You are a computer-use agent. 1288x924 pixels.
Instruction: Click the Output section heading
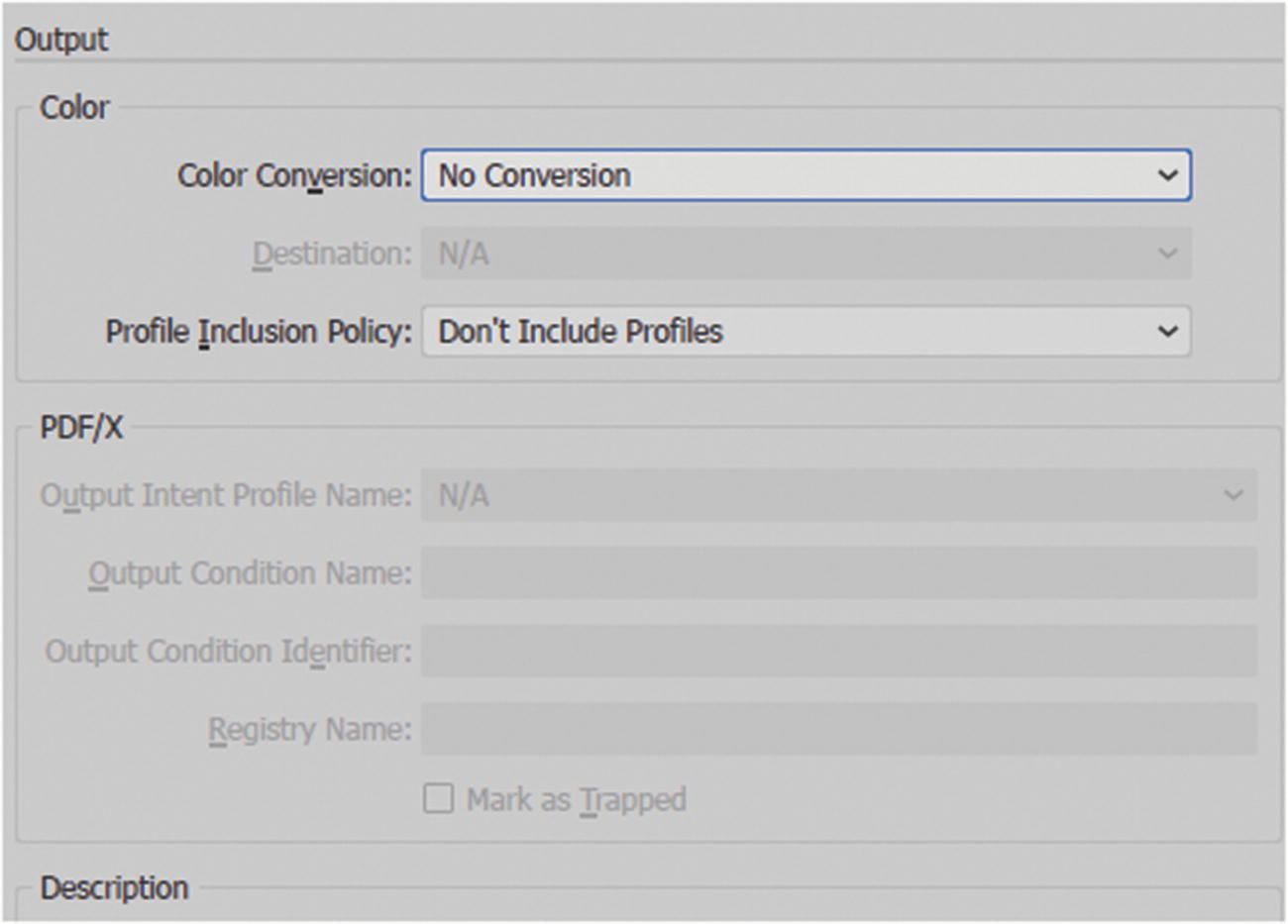61,40
